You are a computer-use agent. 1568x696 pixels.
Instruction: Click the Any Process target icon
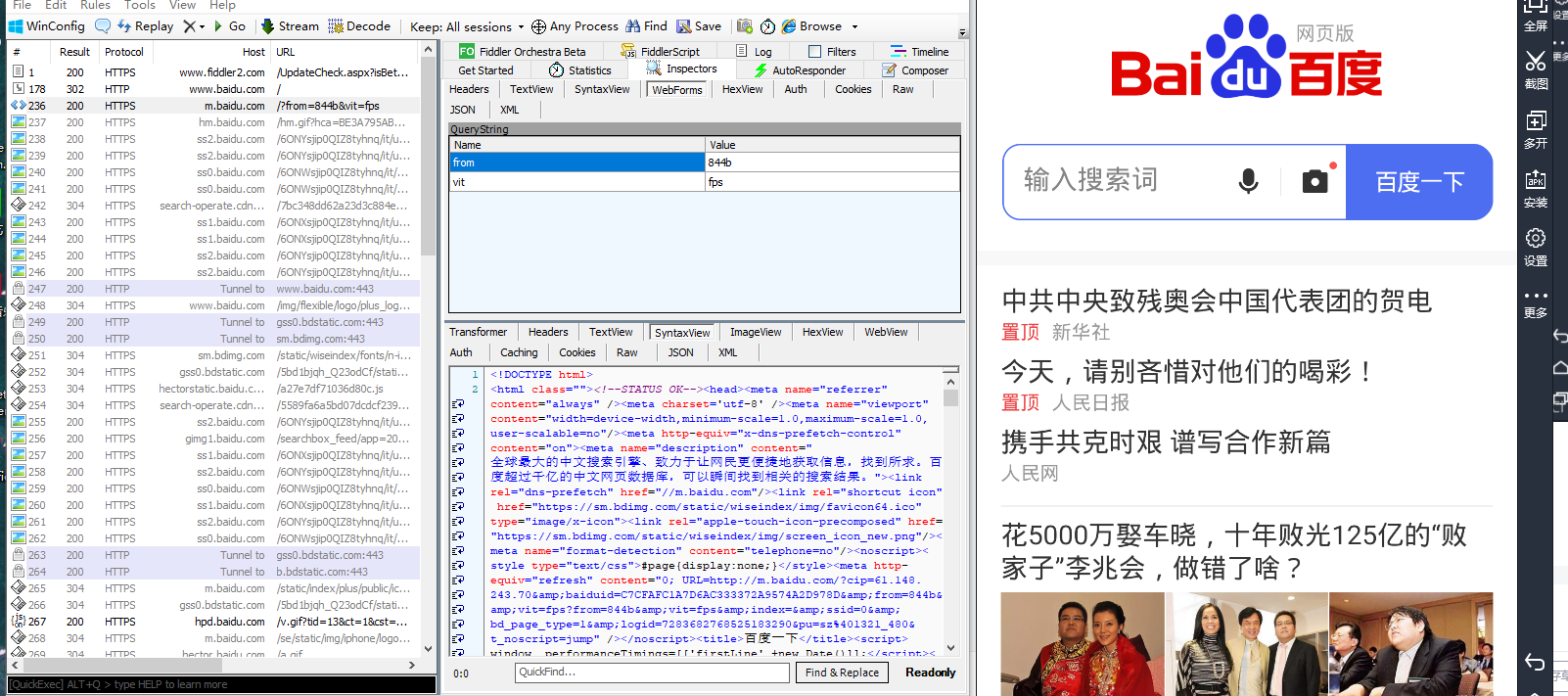538,26
